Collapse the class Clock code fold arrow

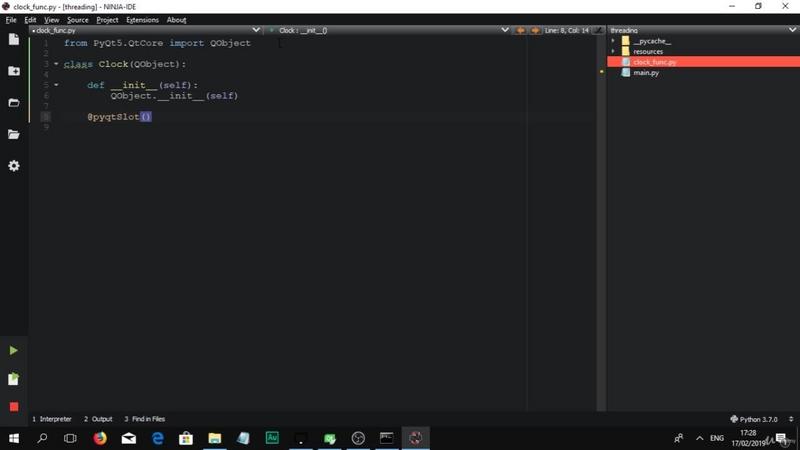(56, 64)
